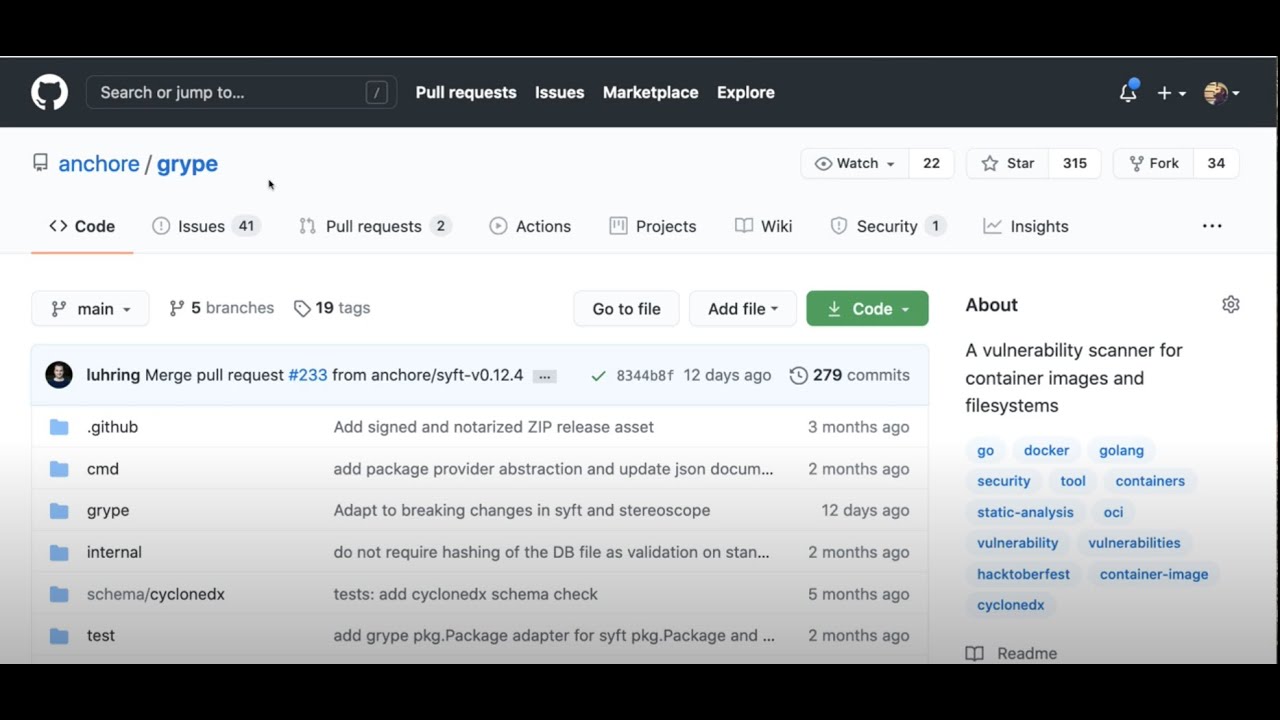Click the 34 forks count

pos(1216,164)
